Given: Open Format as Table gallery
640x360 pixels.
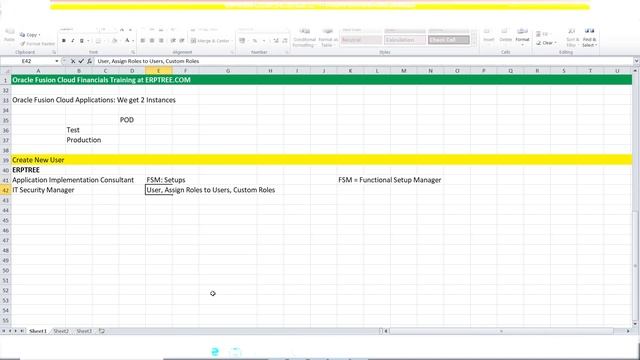Looking at the screenshot, I should pyautogui.click(x=328, y=38).
